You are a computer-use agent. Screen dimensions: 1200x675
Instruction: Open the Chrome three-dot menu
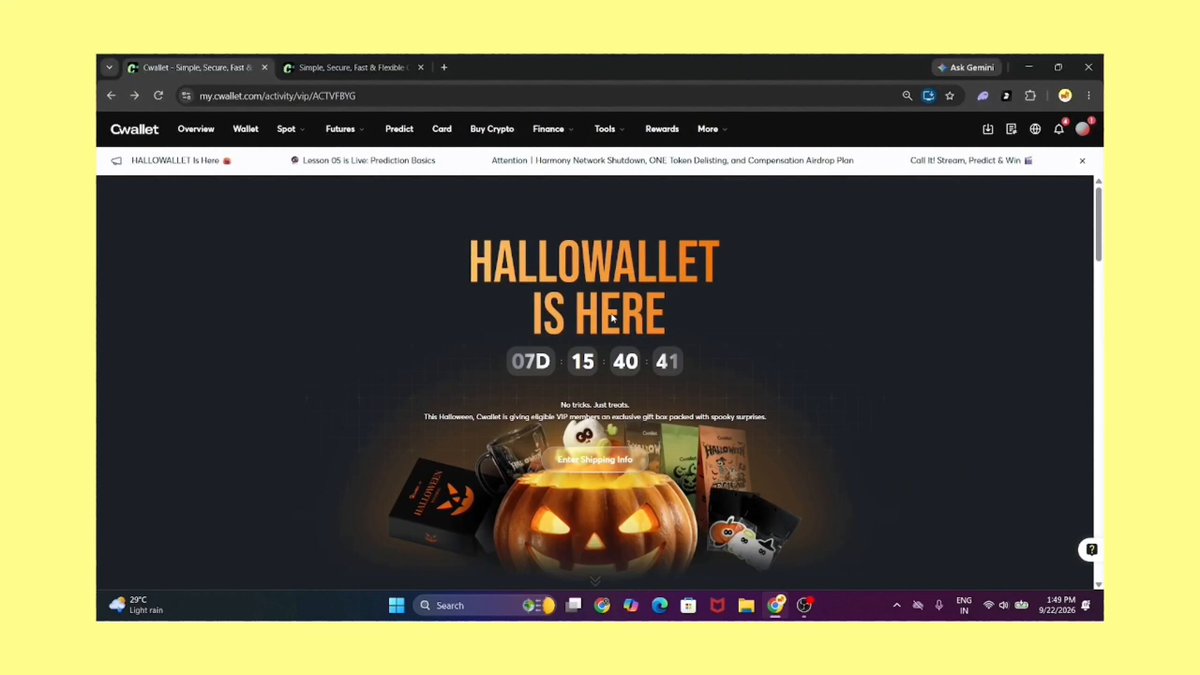[x=1088, y=96]
